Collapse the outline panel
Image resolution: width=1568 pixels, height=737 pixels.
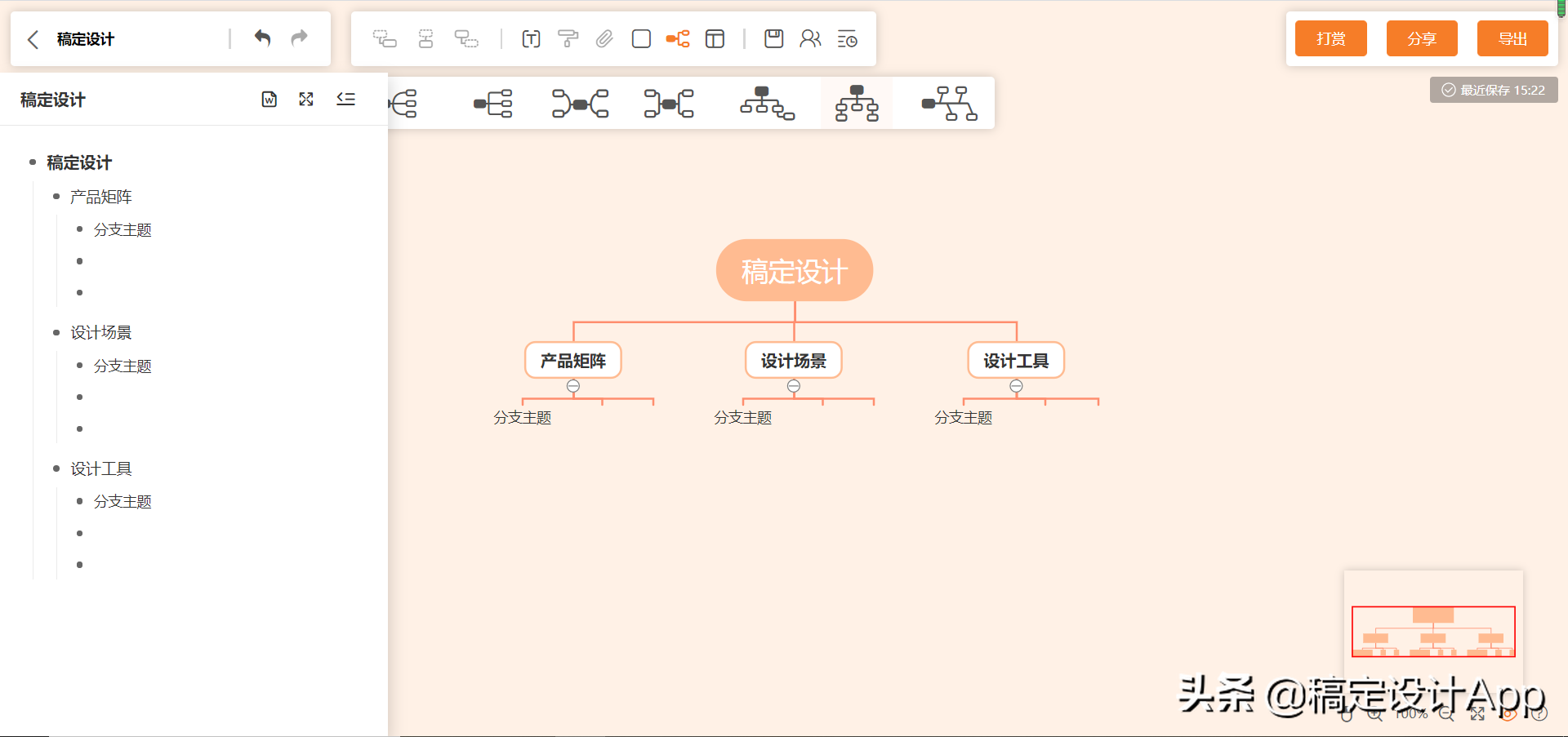coord(346,100)
